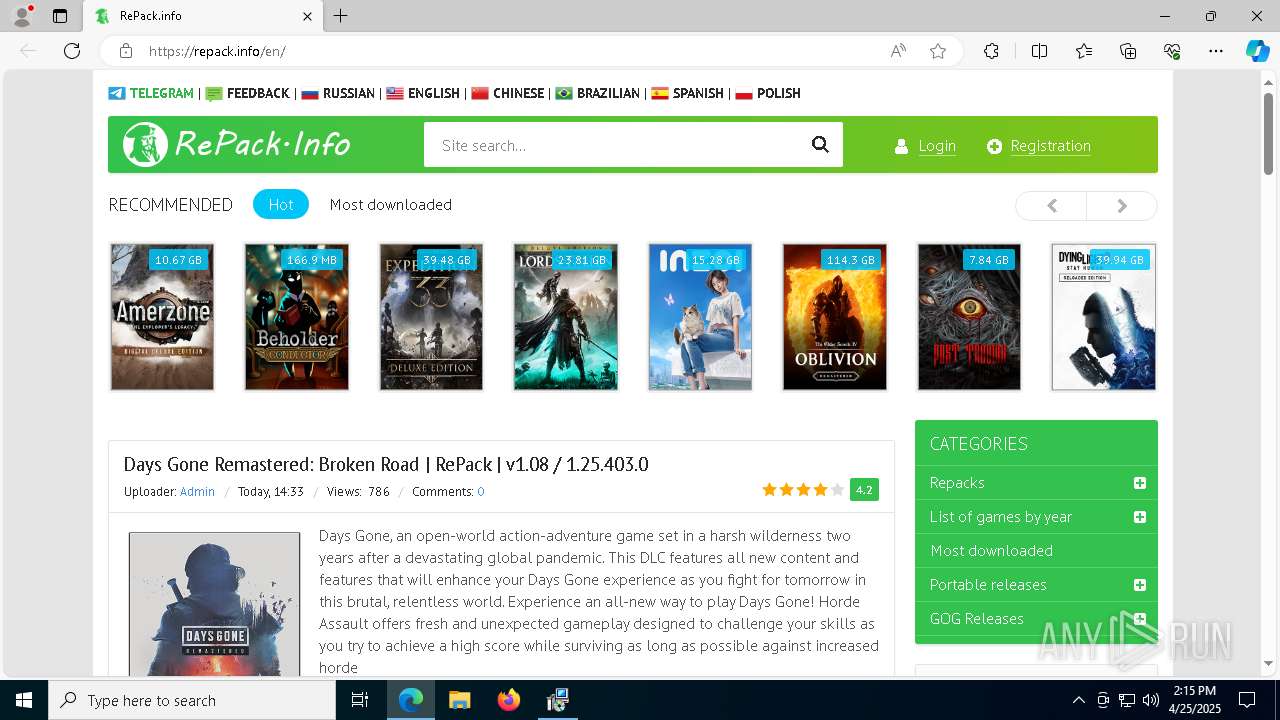Viewport: 1280px width, 720px height.
Task: Click the Registration link
Action: [1050, 146]
